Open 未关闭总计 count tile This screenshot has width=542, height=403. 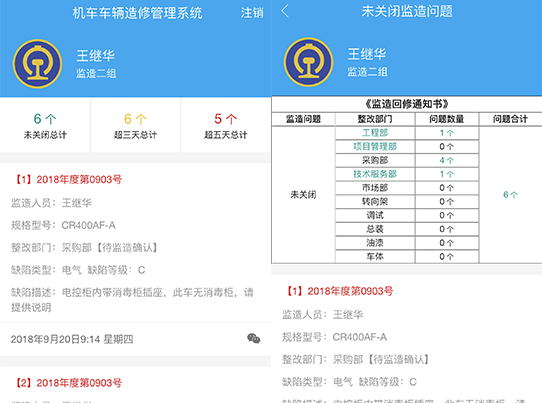45,125
